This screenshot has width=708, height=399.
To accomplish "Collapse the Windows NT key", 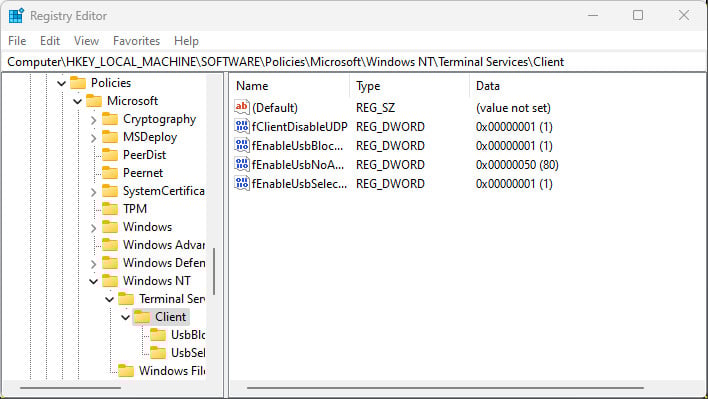I will tap(93, 282).
